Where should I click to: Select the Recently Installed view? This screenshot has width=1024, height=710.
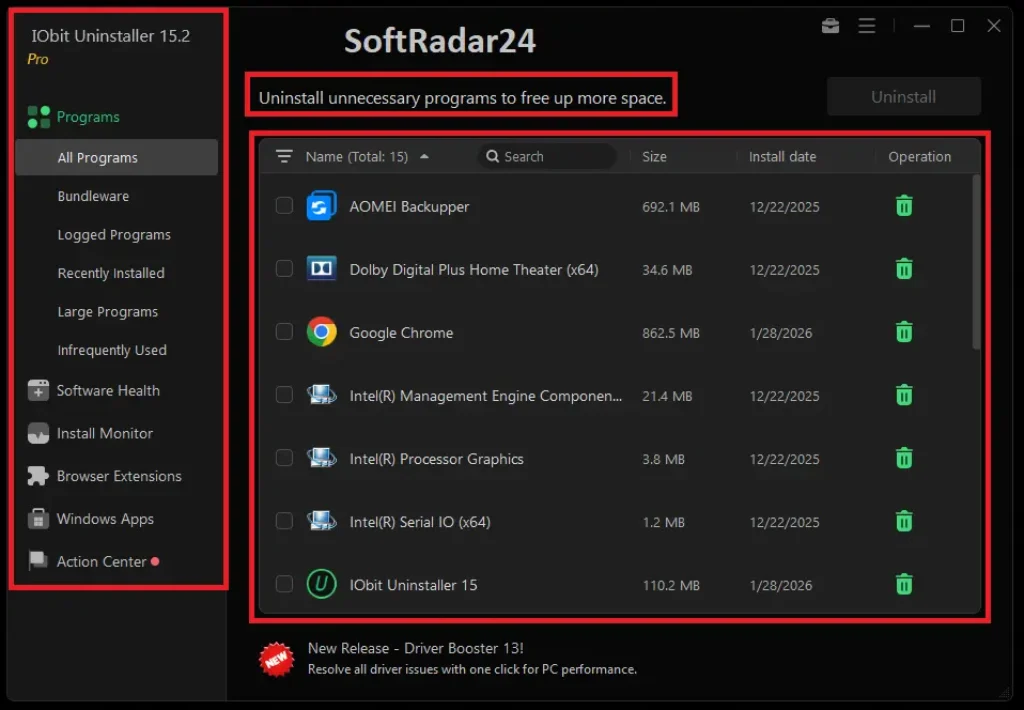[112, 273]
